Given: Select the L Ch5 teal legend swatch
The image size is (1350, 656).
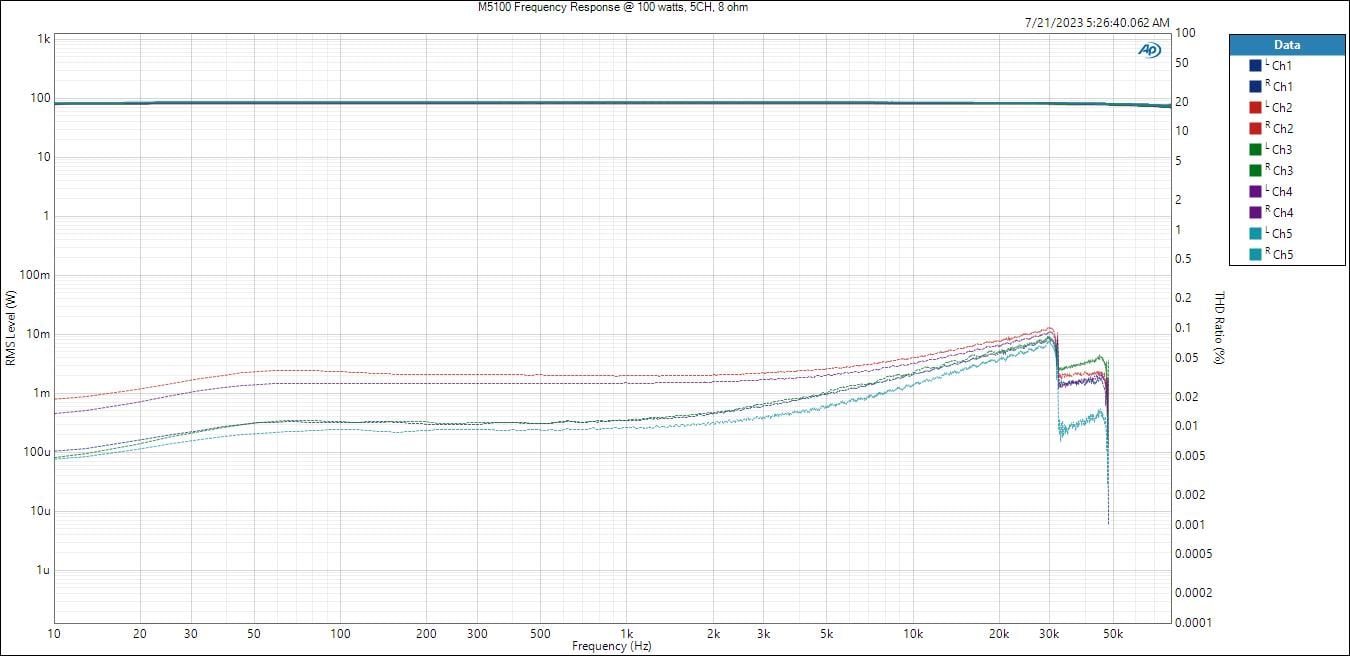Looking at the screenshot, I should pyautogui.click(x=1255, y=234).
